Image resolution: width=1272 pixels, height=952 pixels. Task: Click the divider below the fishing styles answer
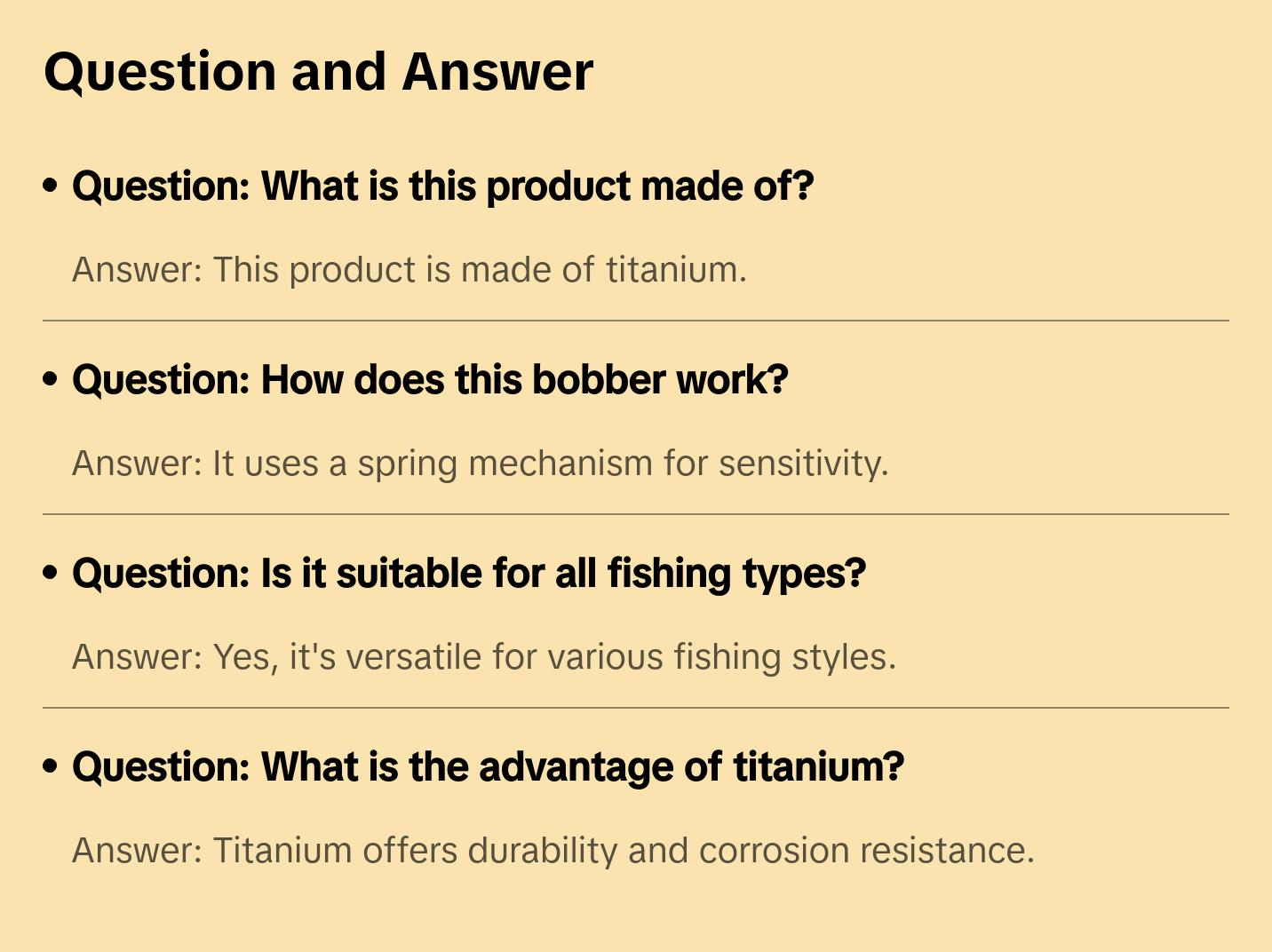pyautogui.click(x=636, y=708)
